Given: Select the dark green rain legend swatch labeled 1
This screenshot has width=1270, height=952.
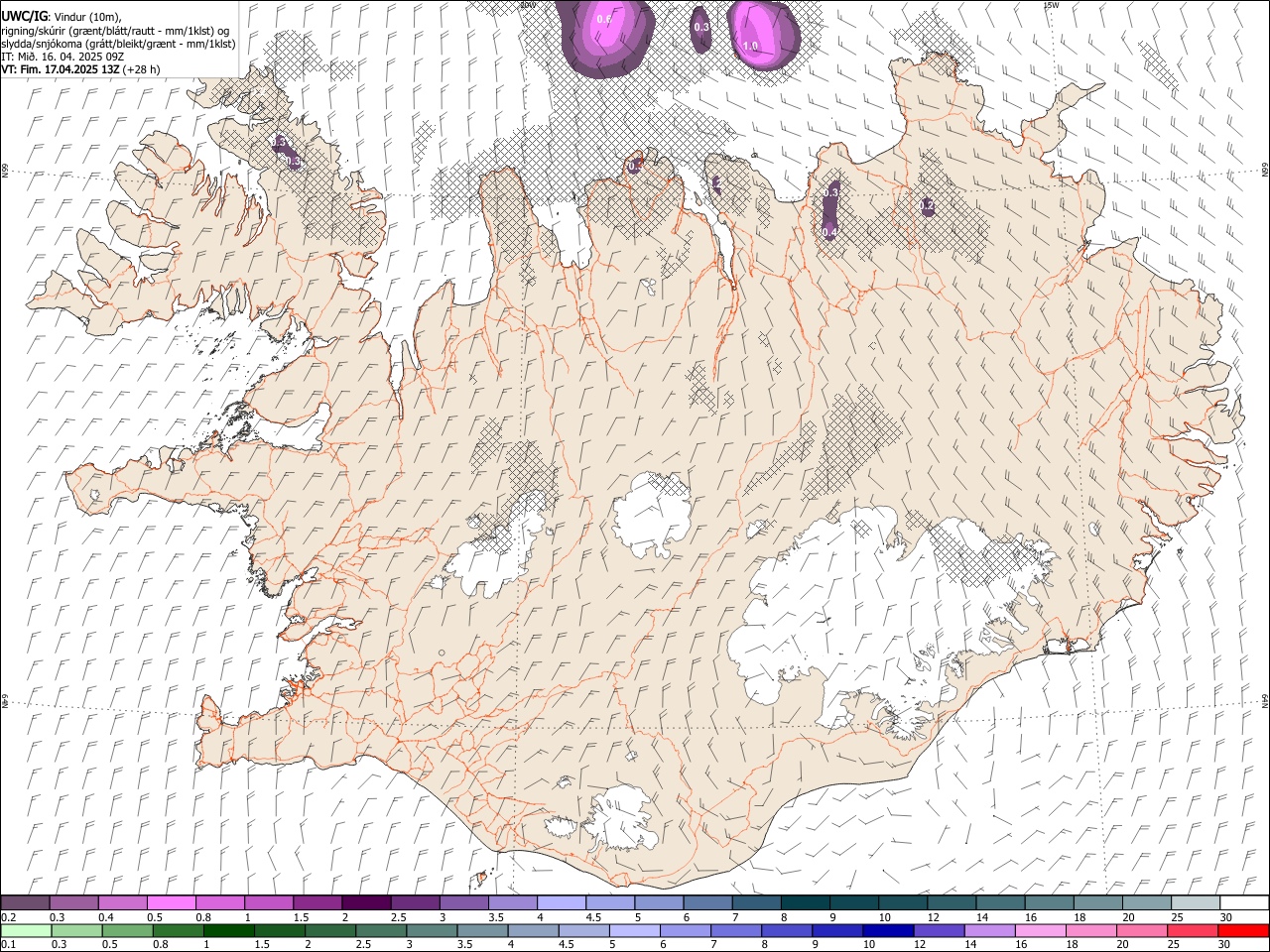Looking at the screenshot, I should click(229, 930).
